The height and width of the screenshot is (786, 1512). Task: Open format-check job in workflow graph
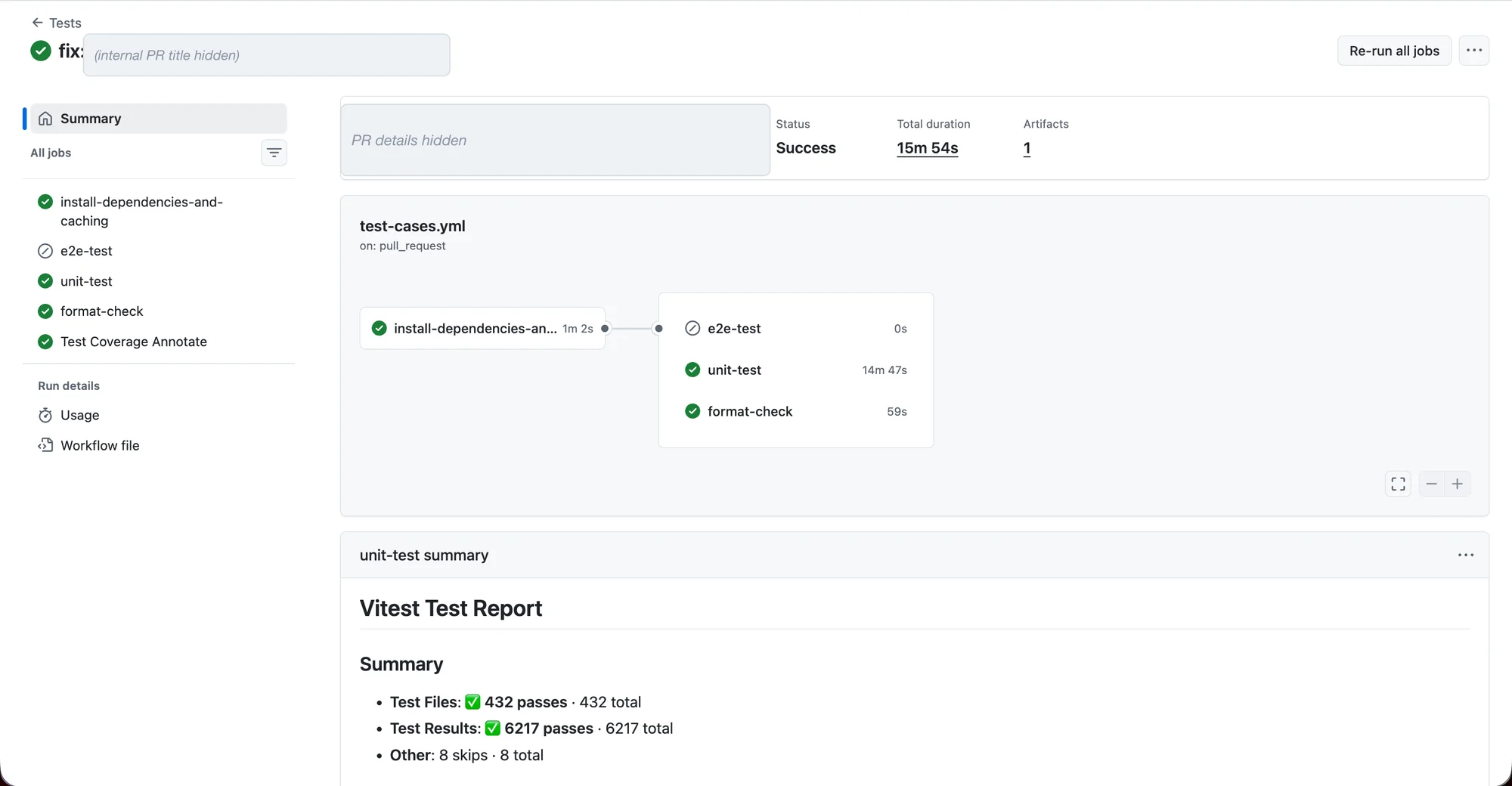coord(795,411)
